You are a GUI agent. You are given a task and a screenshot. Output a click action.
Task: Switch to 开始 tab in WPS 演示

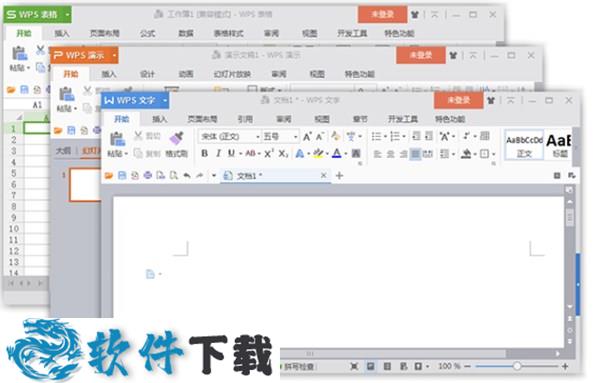[x=71, y=74]
